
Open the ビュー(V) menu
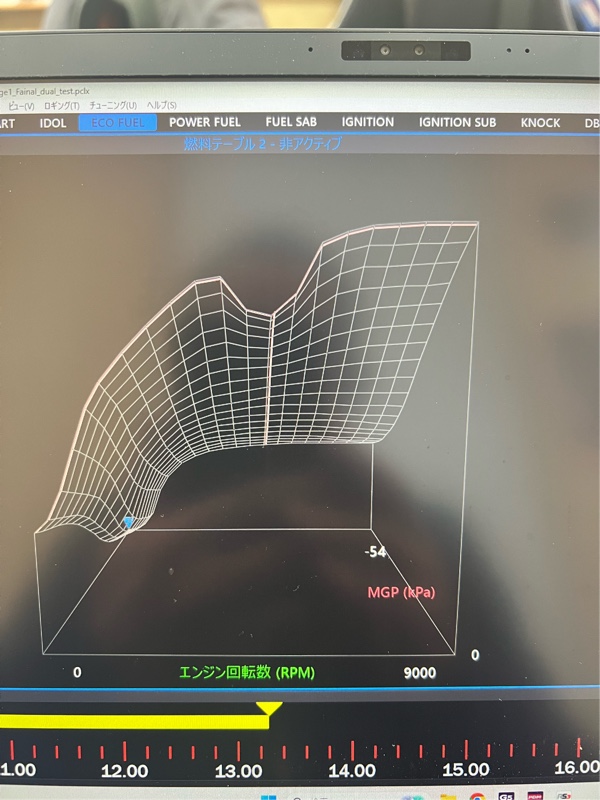(21, 106)
